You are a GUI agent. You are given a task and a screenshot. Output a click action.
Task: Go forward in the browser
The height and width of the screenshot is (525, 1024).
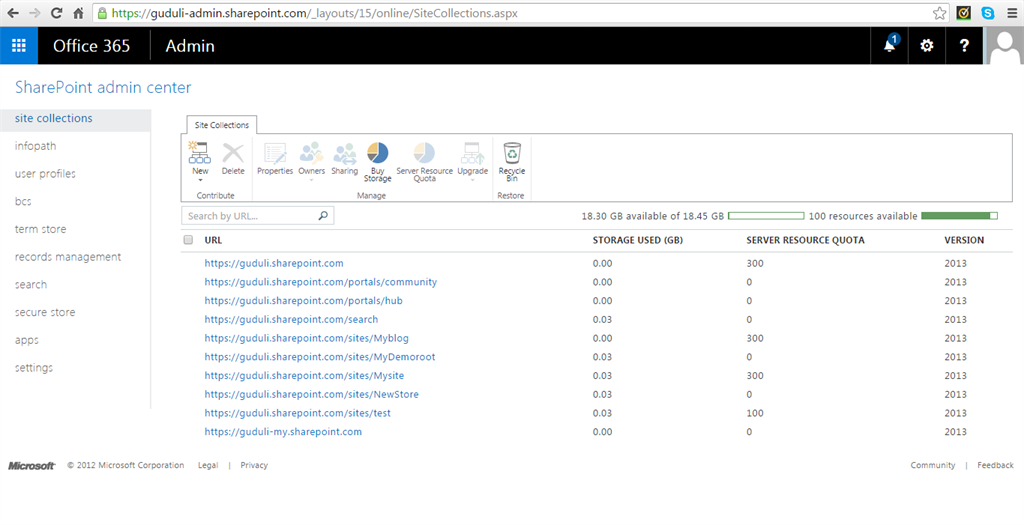[35, 13]
